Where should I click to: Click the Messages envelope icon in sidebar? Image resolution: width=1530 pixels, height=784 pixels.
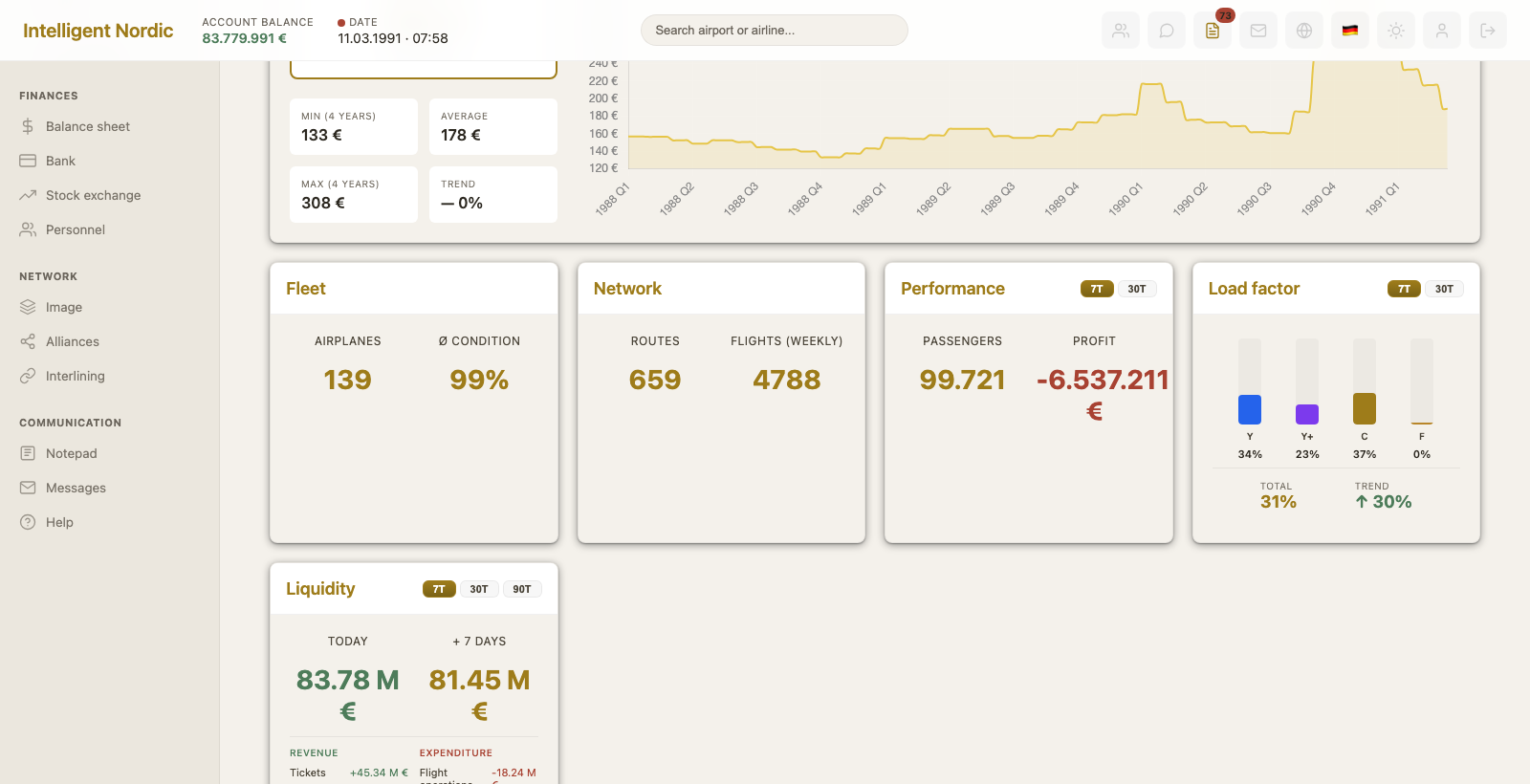point(28,488)
